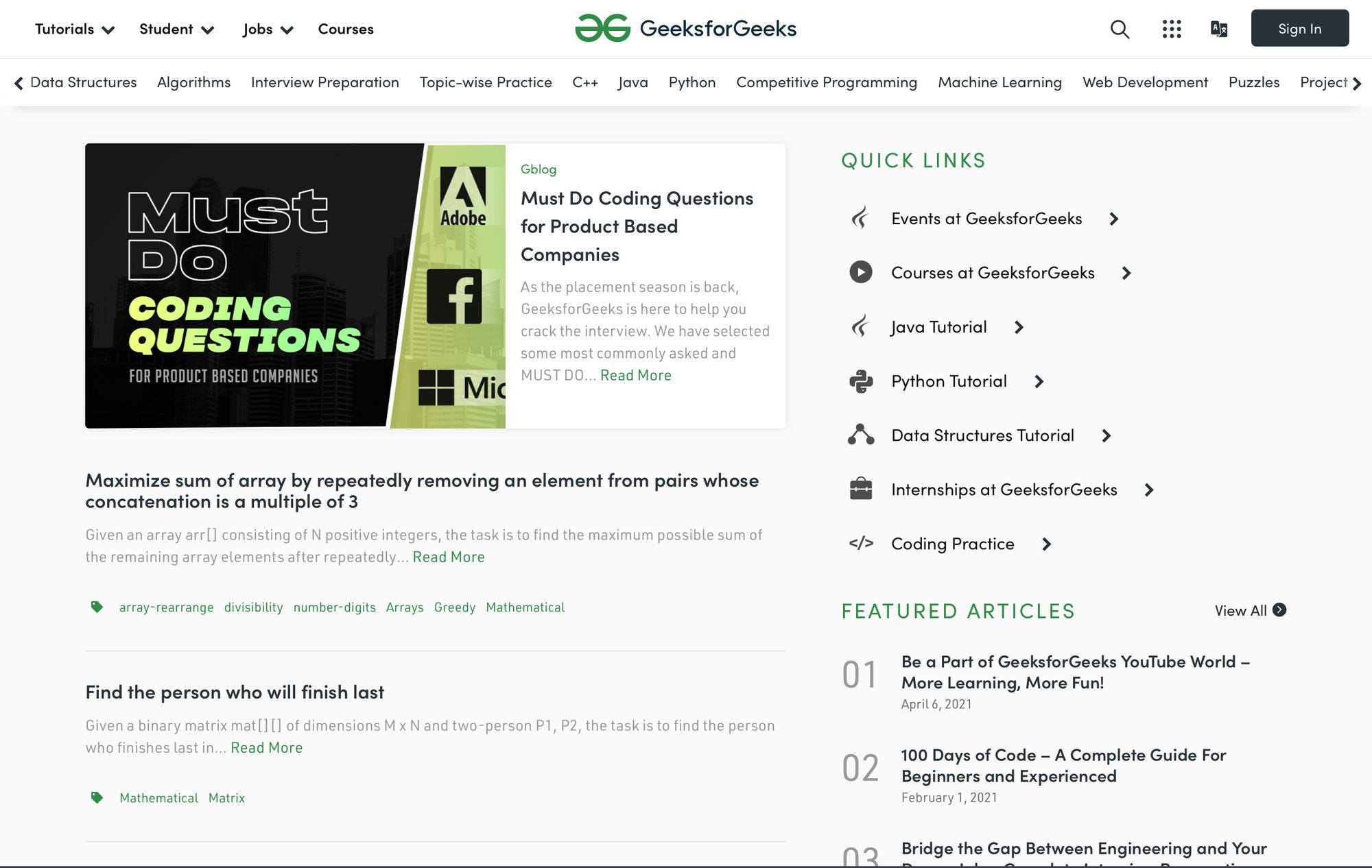This screenshot has height=868, width=1372.
Task: Click the Data Structures tree icon
Action: 860,435
